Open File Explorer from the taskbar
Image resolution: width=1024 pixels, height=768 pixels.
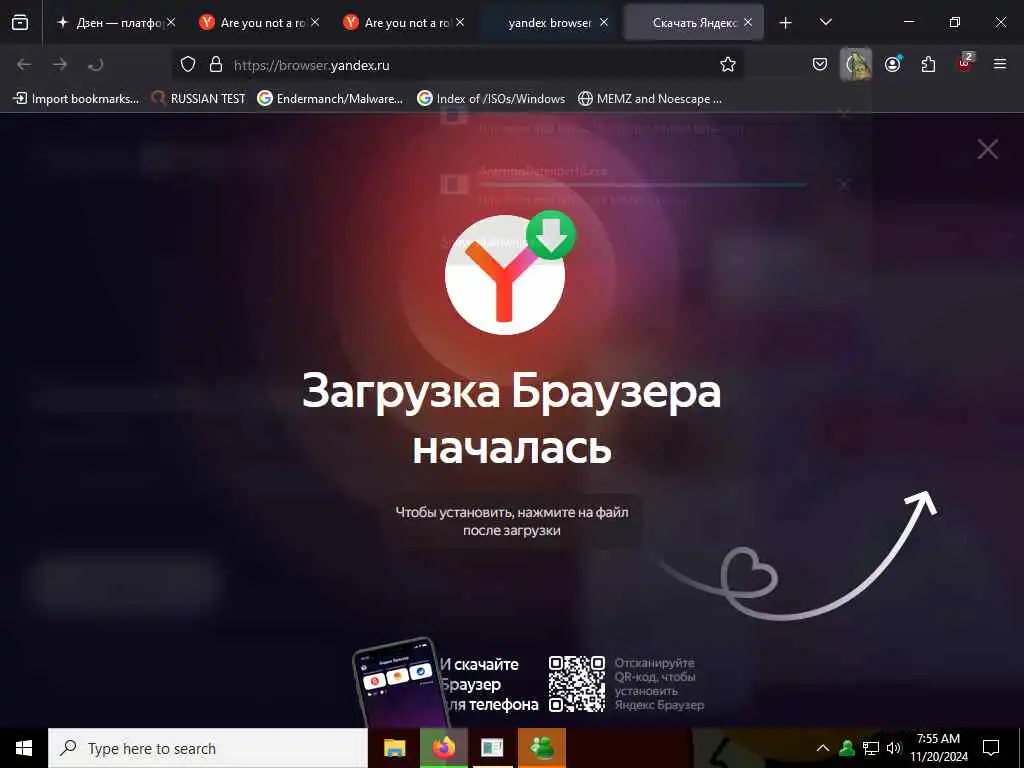[394, 748]
